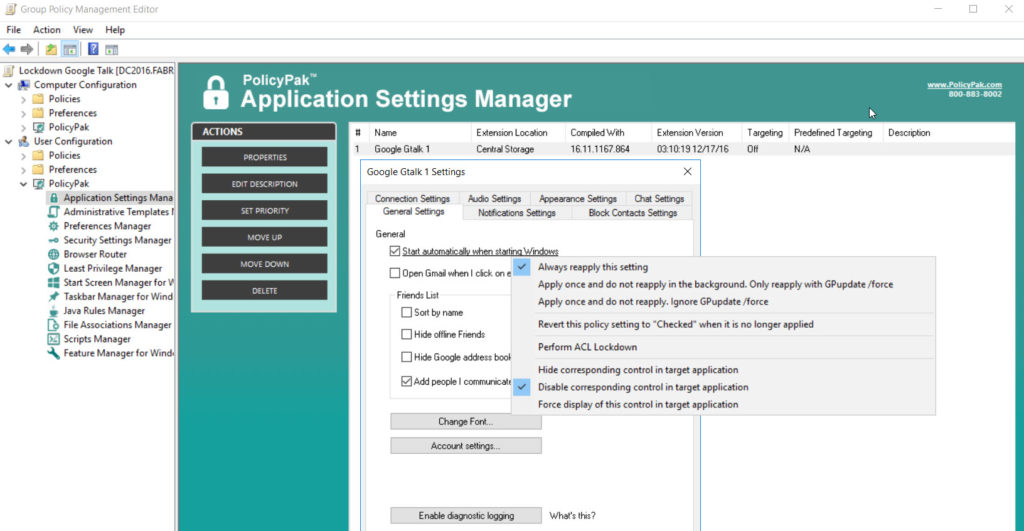
Task: Open the File menu
Action: (x=13, y=30)
